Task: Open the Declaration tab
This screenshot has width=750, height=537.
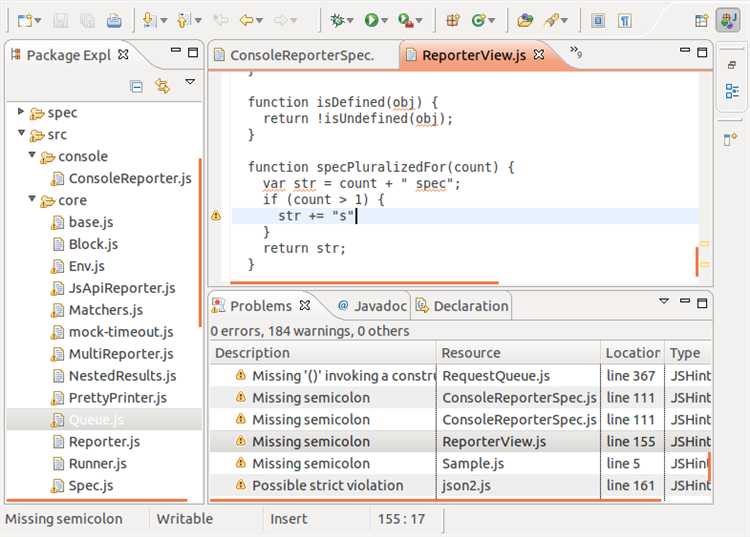Action: tap(462, 306)
